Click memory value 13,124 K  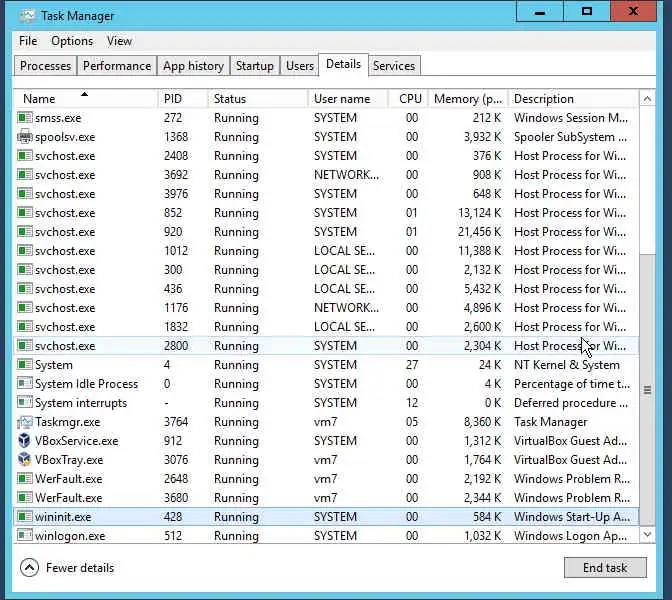479,213
